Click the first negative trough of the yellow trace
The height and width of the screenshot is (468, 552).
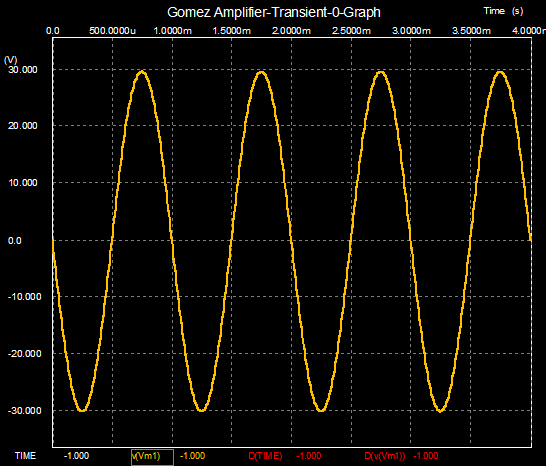tap(82, 410)
